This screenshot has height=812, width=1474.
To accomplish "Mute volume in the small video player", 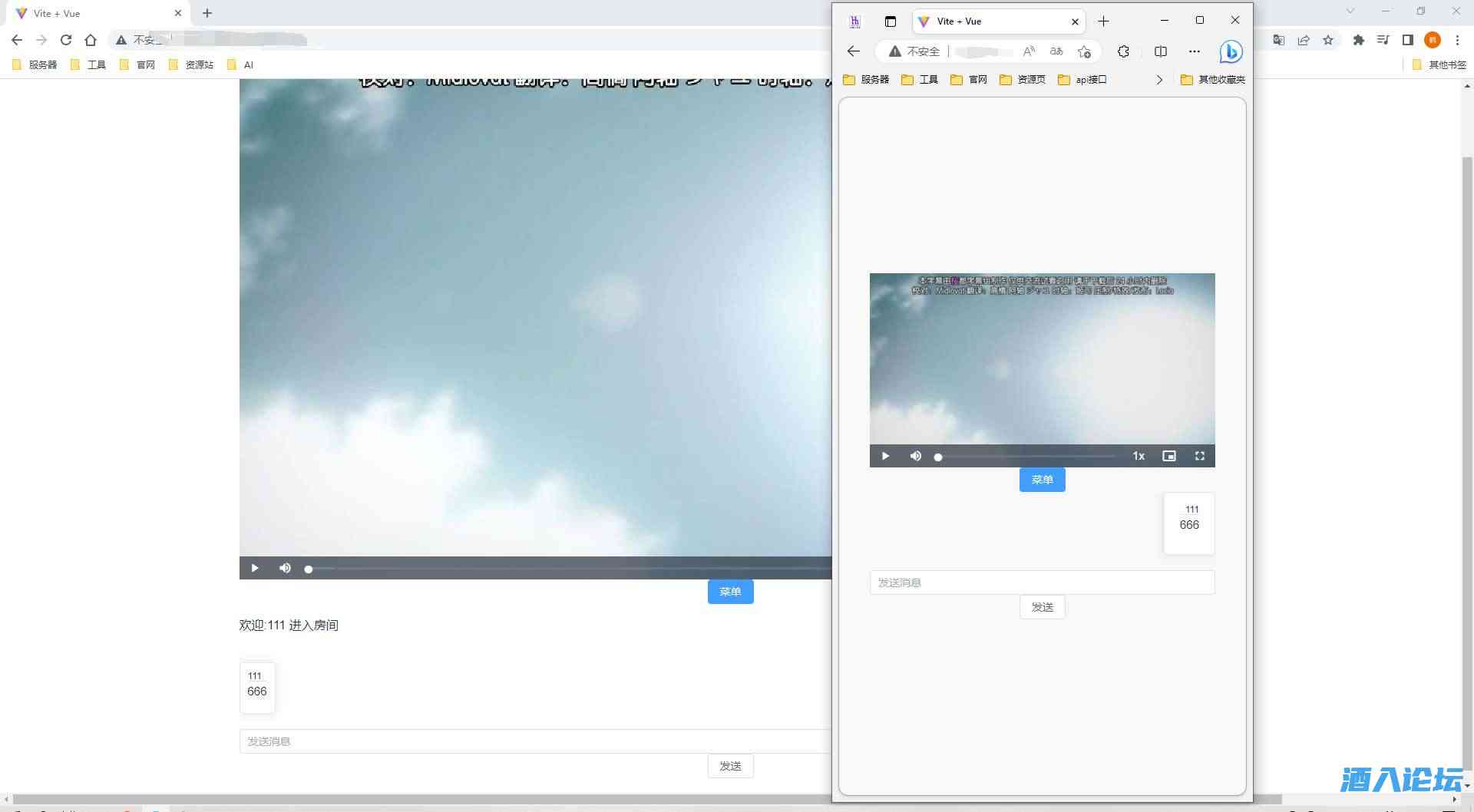I will 915,456.
